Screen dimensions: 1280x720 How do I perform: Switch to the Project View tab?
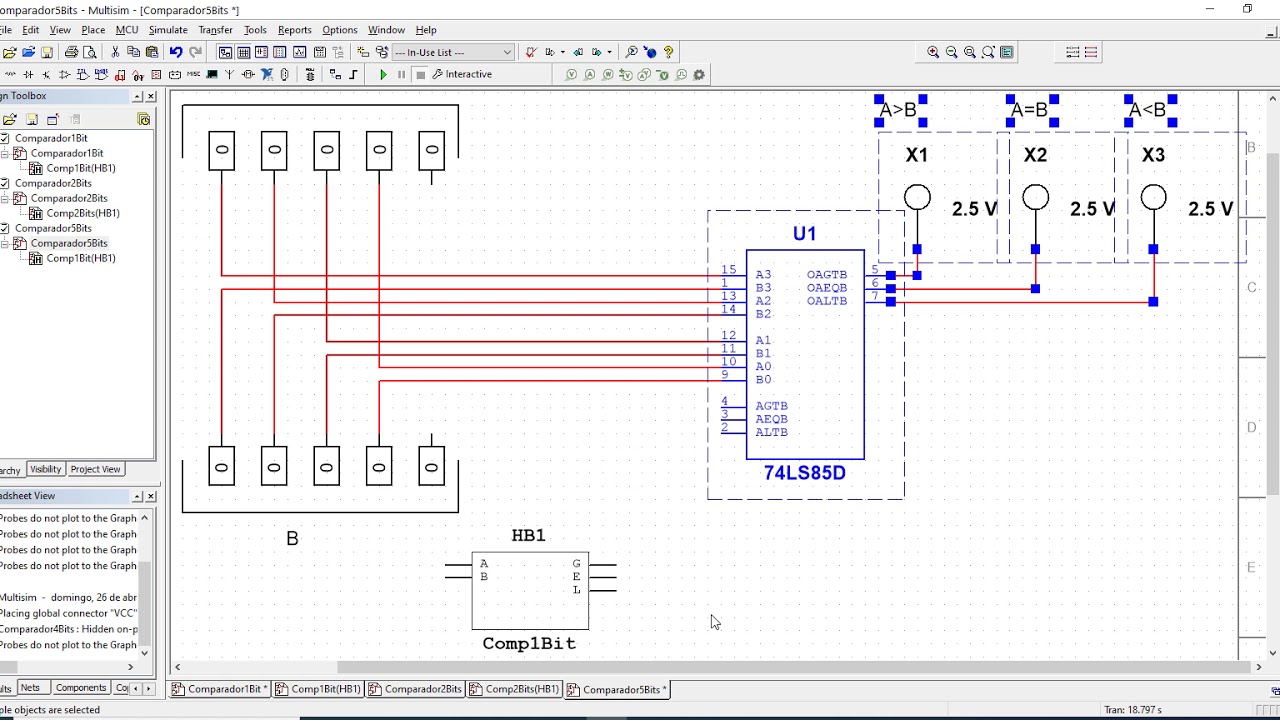(95, 469)
